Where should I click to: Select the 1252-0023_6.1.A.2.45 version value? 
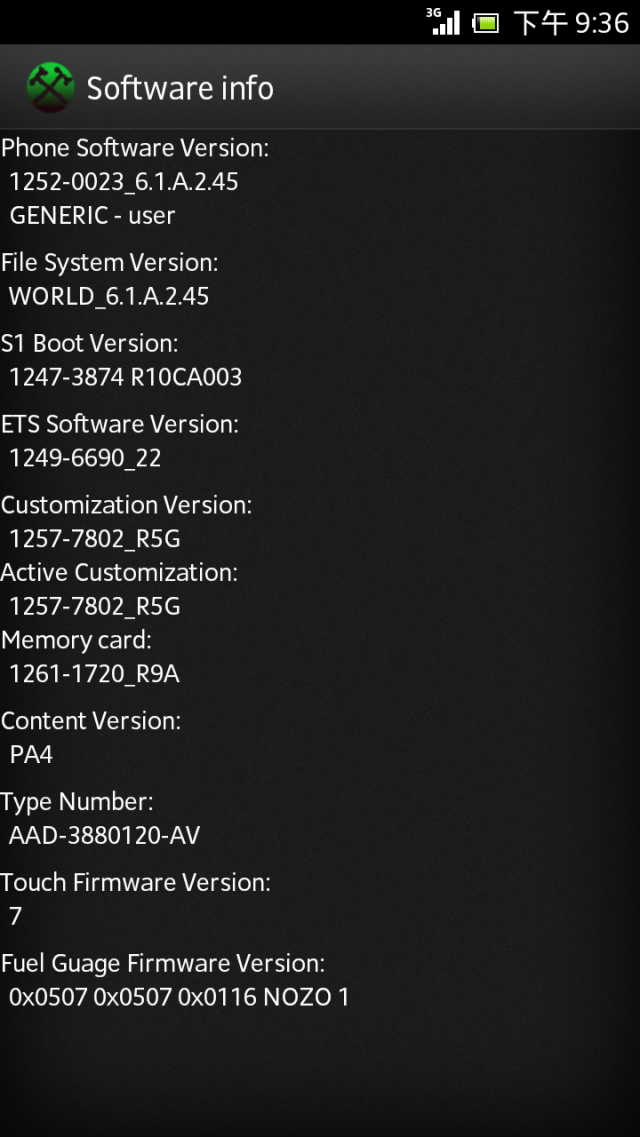pyautogui.click(x=123, y=181)
